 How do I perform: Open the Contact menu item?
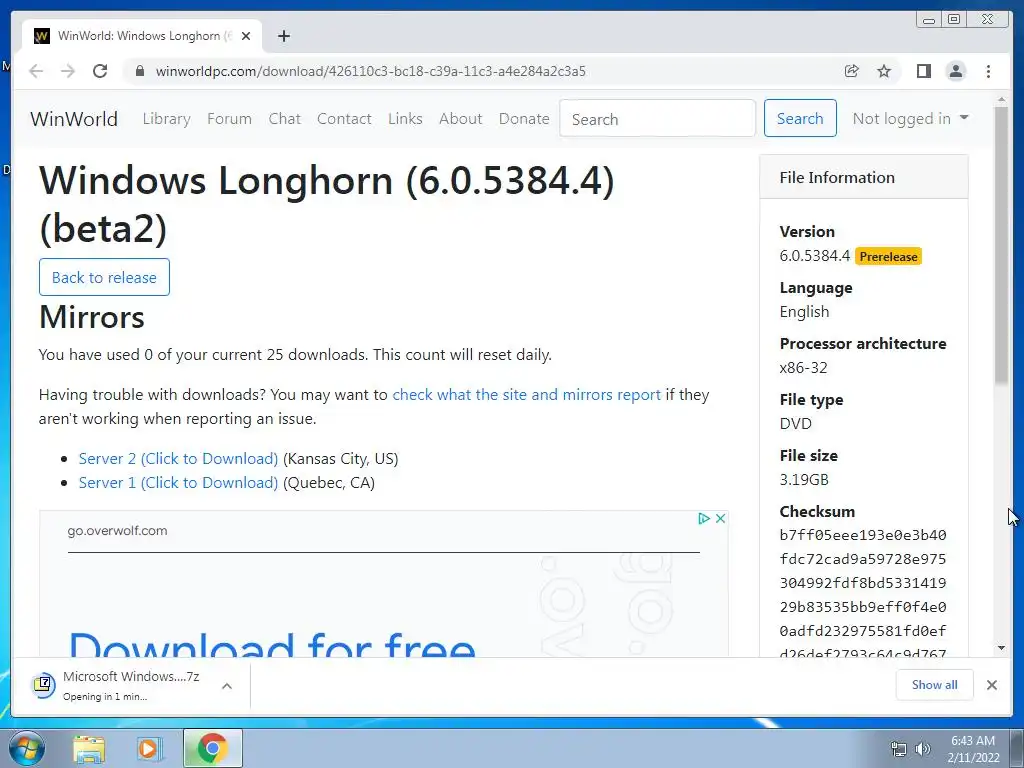tap(344, 119)
